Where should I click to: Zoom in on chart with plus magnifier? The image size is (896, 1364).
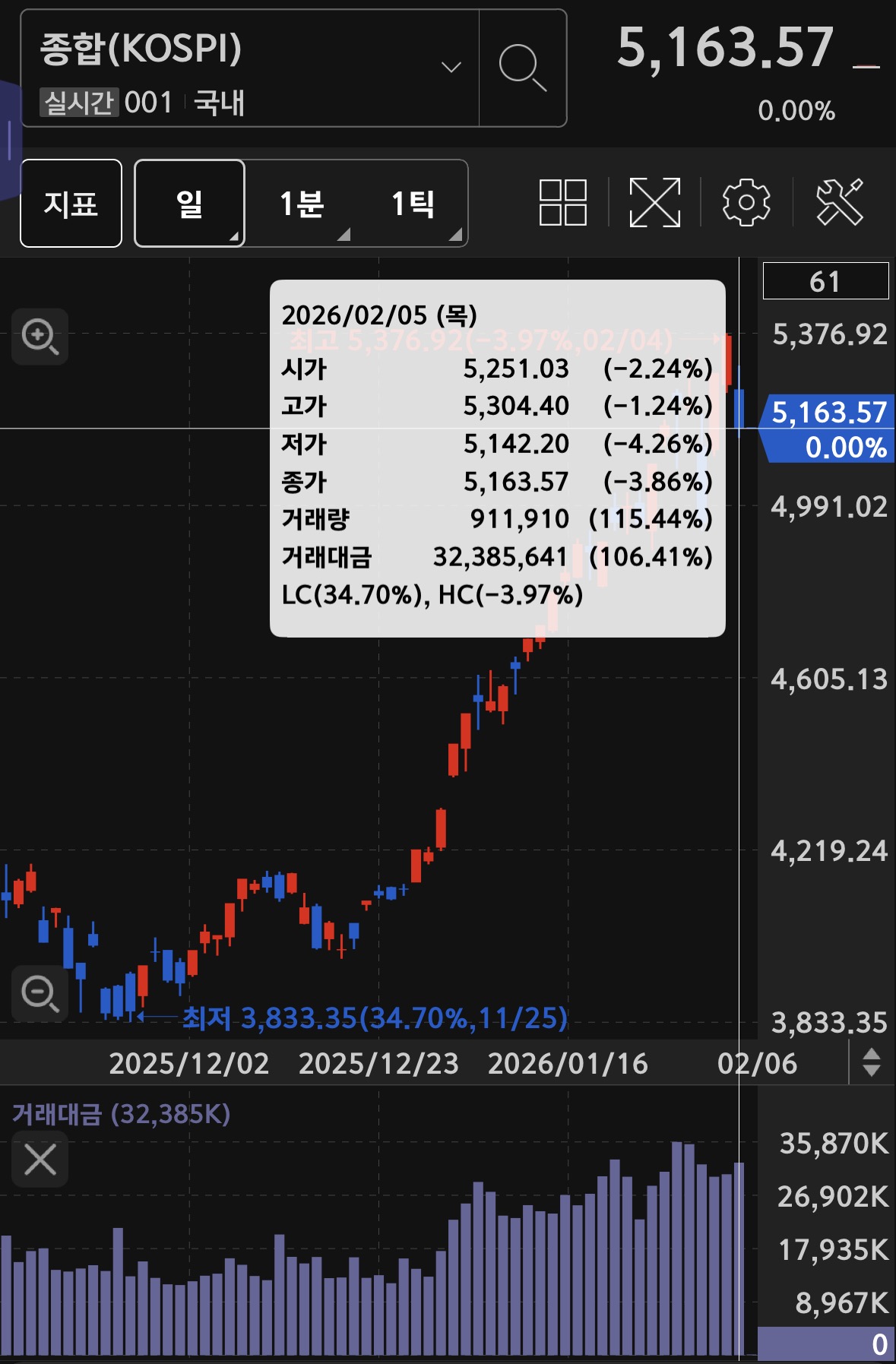40,337
